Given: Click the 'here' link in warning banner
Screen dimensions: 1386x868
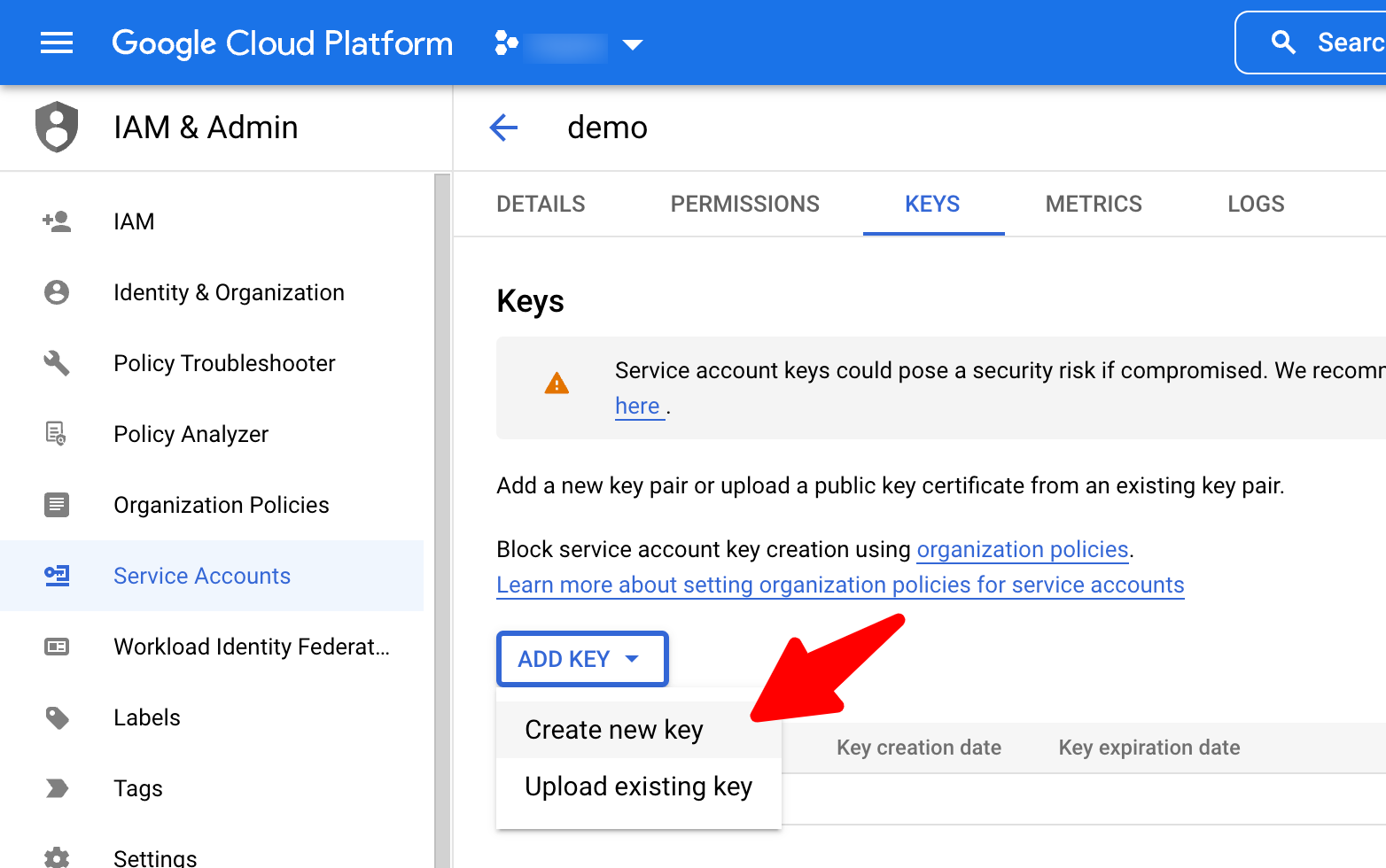Looking at the screenshot, I should (637, 406).
